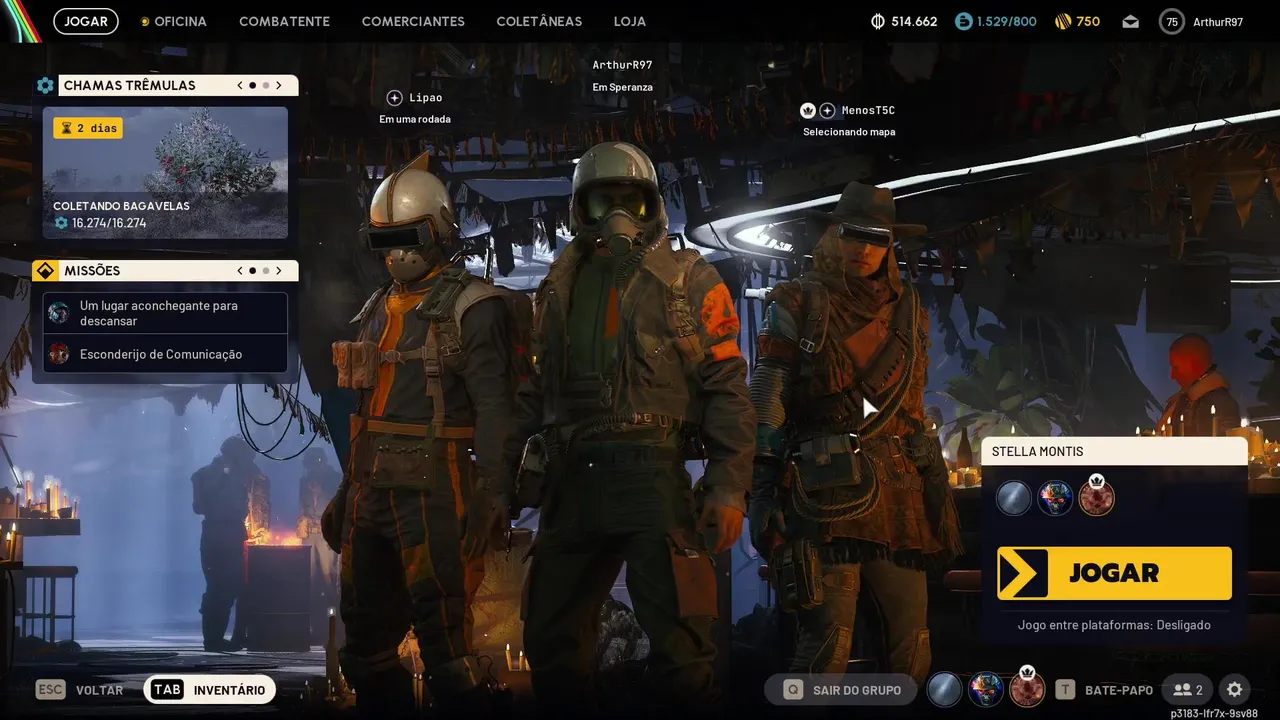Open the friends list showing 2
The width and height of the screenshot is (1280, 720).
pyautogui.click(x=1187, y=690)
